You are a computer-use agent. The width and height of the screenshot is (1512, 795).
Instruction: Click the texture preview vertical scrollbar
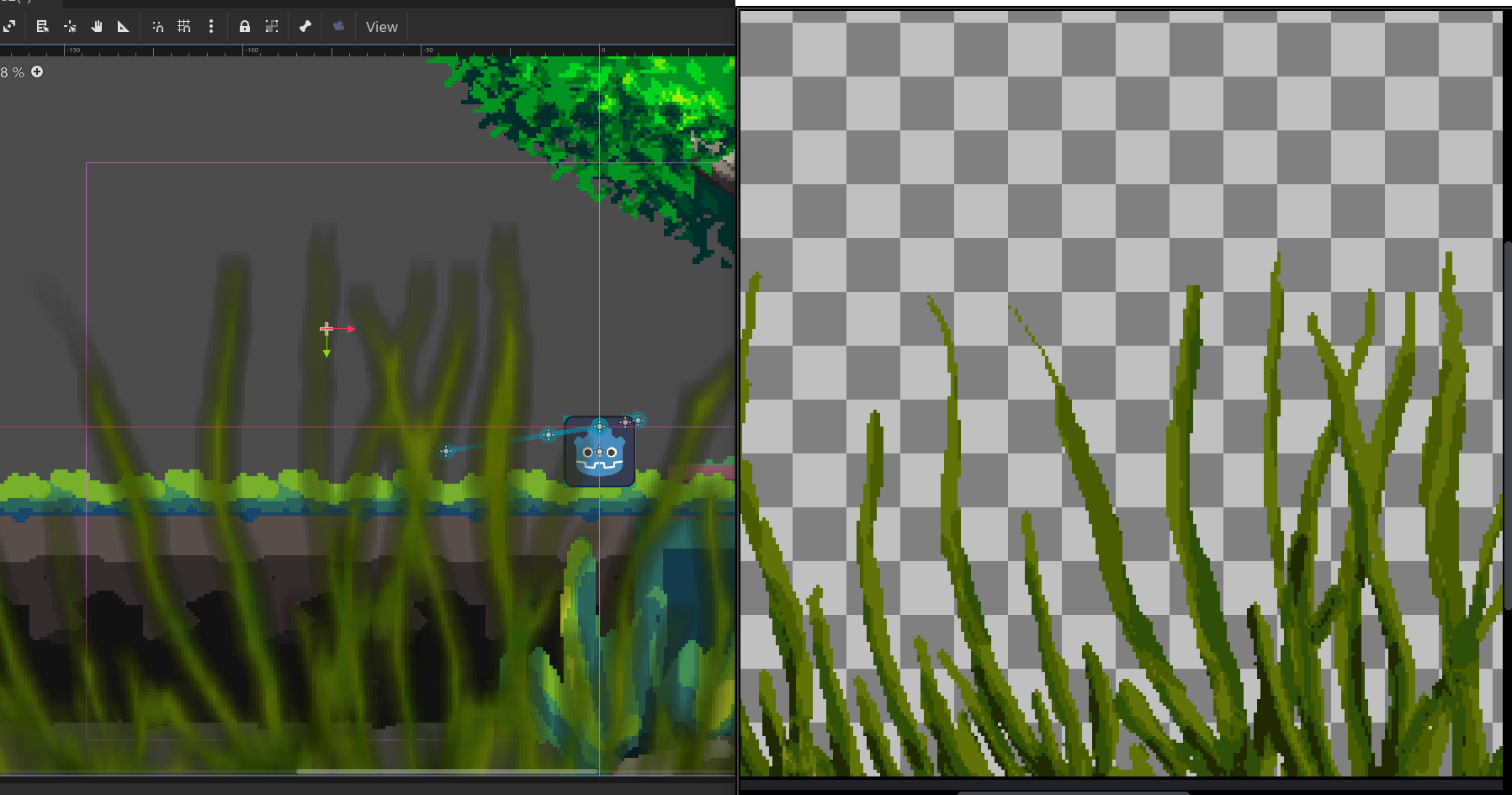coord(1508,425)
